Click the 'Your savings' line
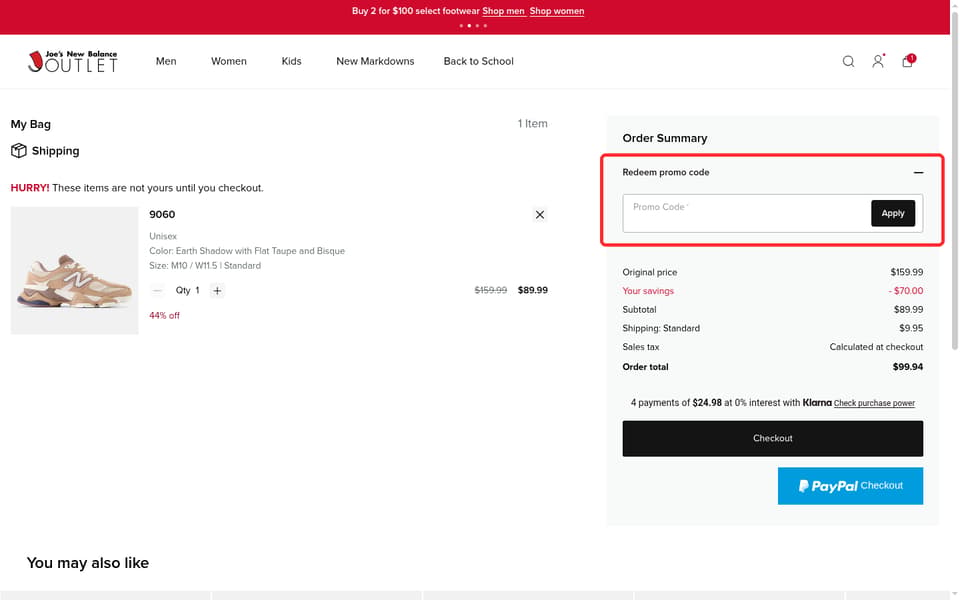The image size is (960, 600). pyautogui.click(x=773, y=291)
